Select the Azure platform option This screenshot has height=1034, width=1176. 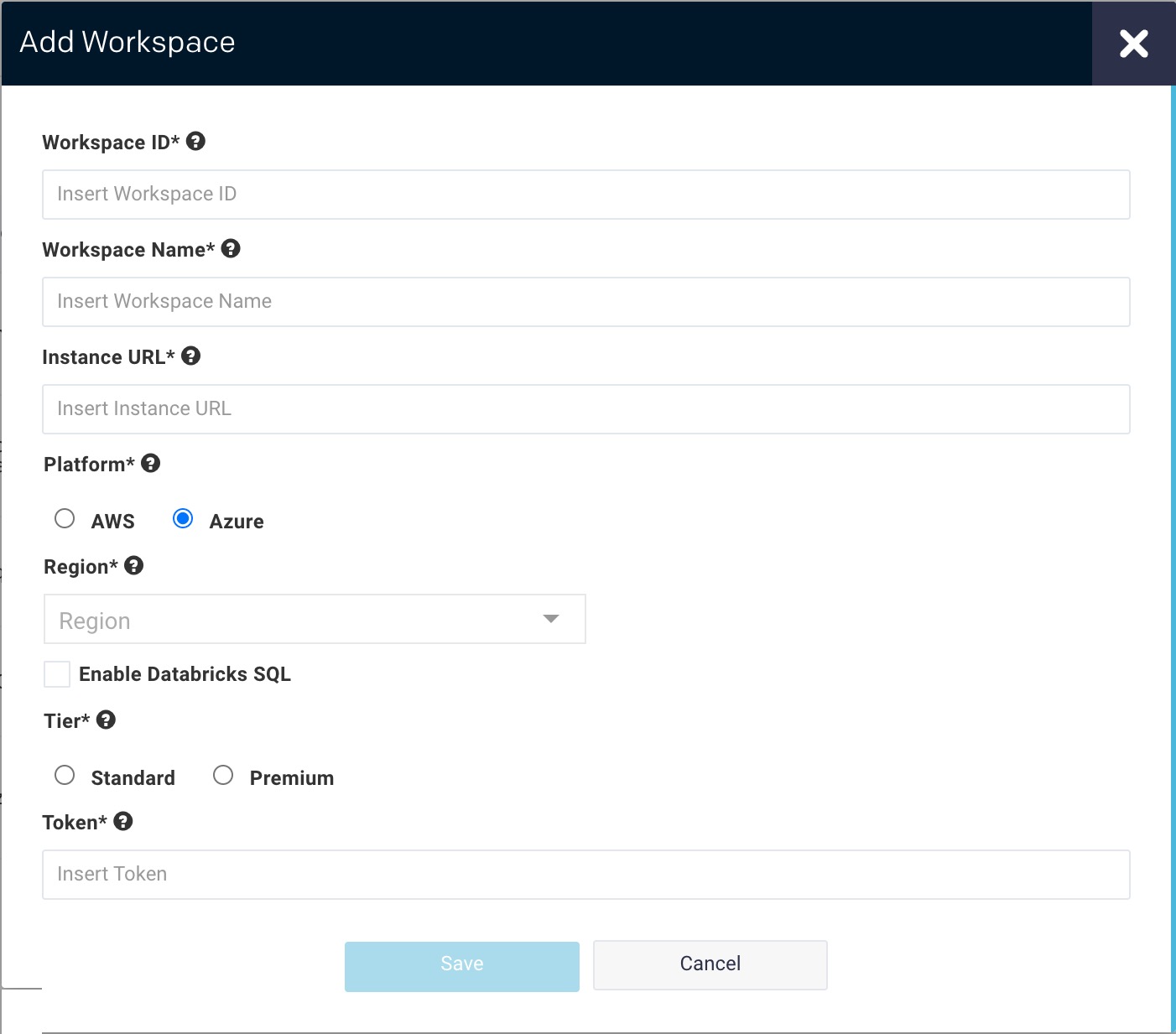[182, 519]
